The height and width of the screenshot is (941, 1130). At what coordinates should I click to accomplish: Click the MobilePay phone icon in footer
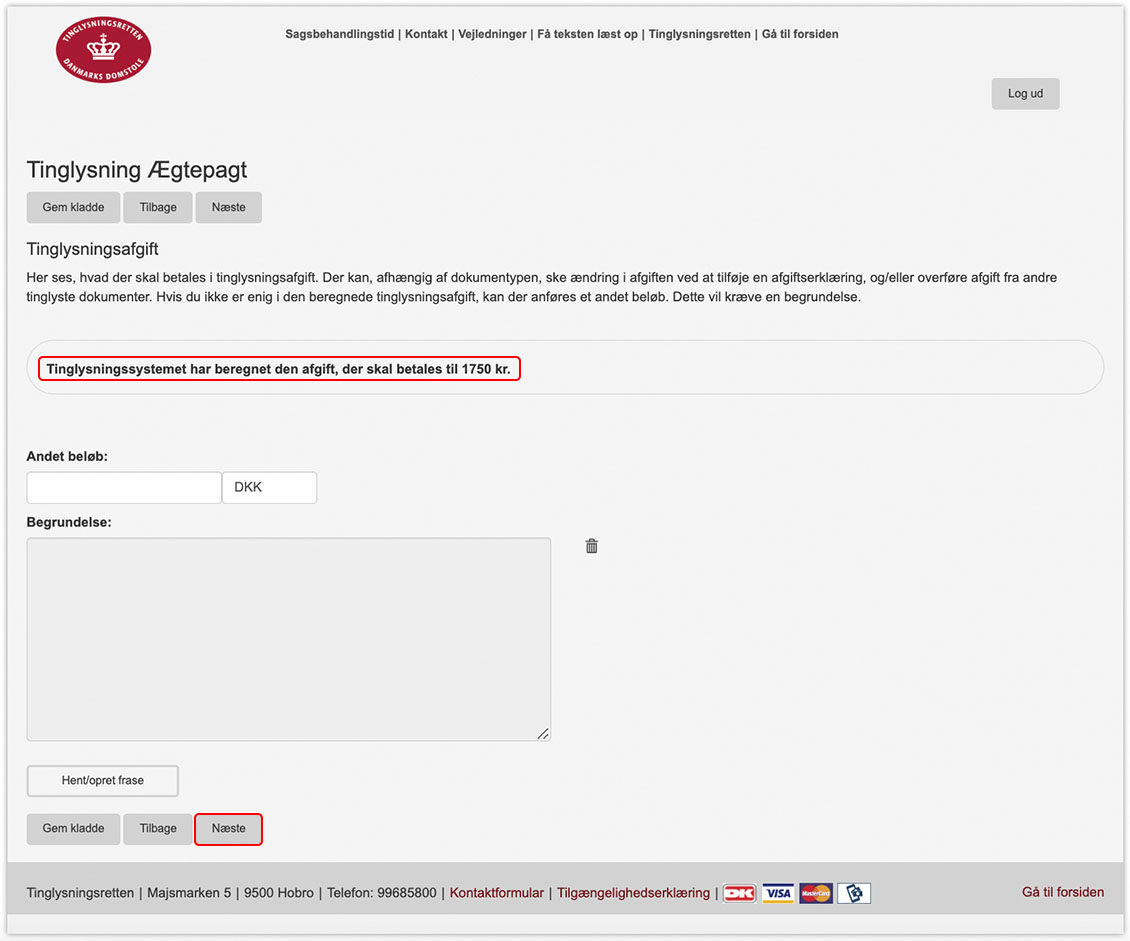pos(854,893)
